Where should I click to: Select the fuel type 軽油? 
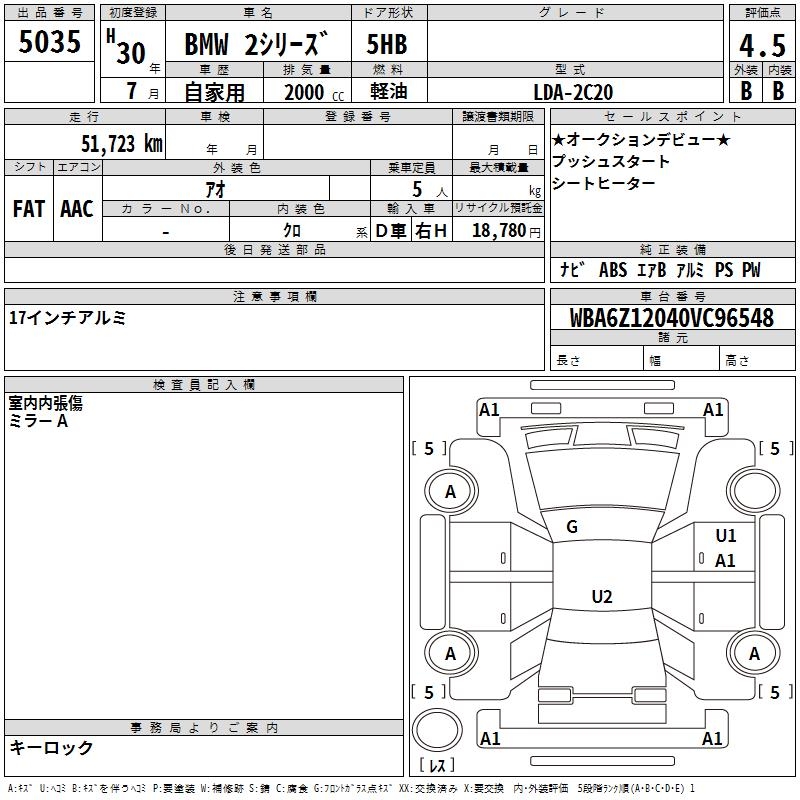(x=389, y=91)
